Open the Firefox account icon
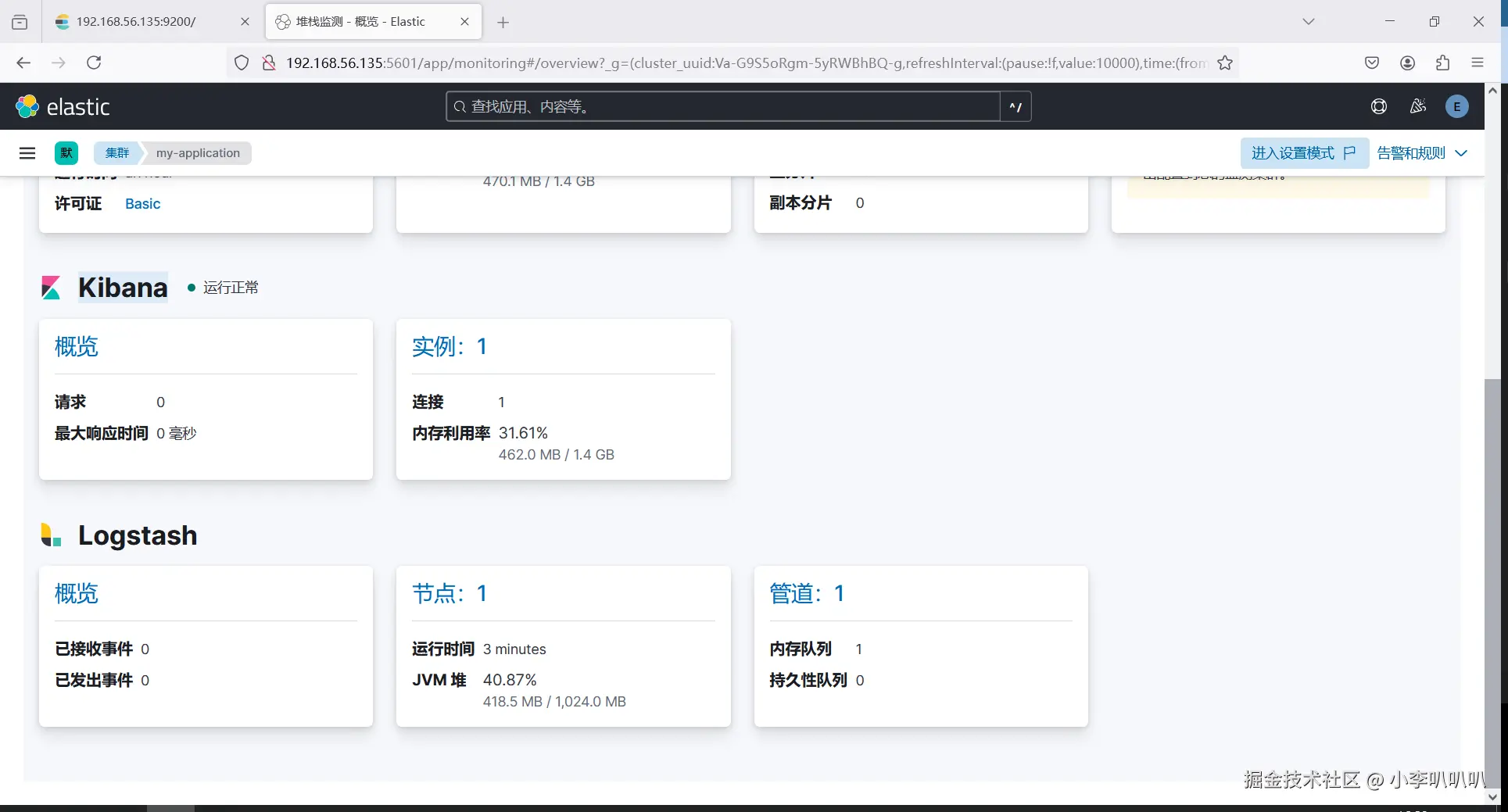 coord(1407,63)
